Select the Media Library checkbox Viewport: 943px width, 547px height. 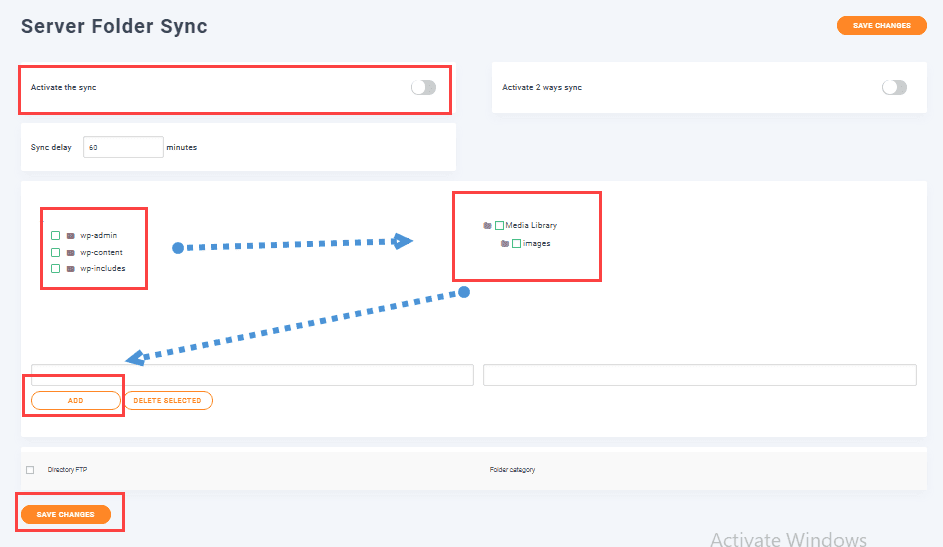pyautogui.click(x=499, y=226)
